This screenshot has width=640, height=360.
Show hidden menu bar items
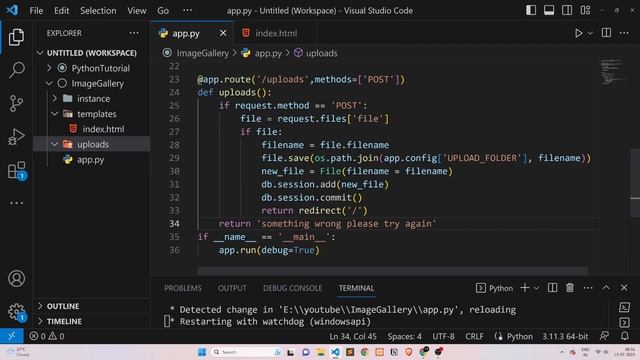pyautogui.click(x=187, y=11)
